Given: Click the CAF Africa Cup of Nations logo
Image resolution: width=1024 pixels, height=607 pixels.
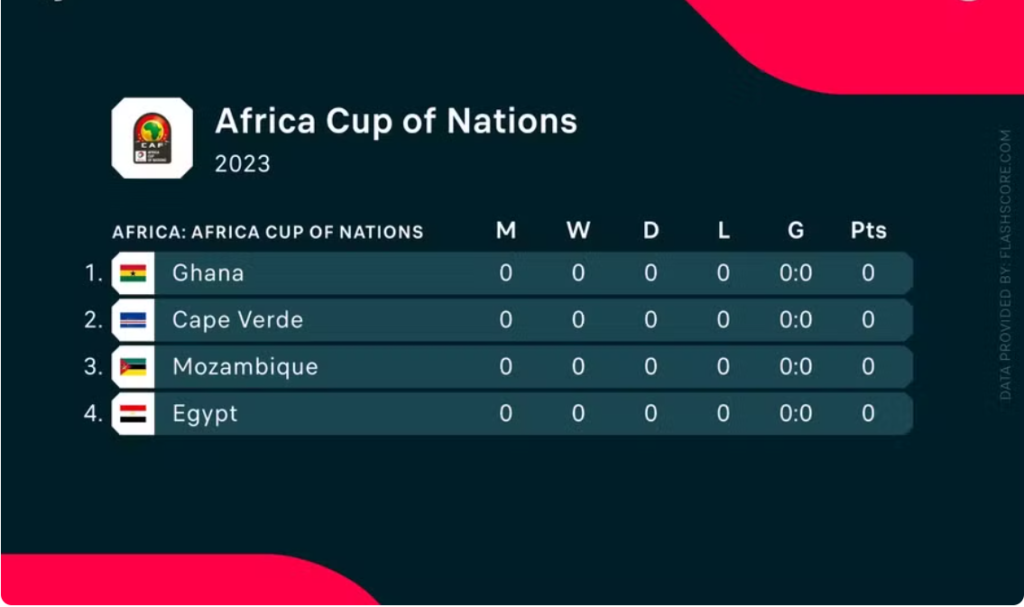Looking at the screenshot, I should (152, 138).
